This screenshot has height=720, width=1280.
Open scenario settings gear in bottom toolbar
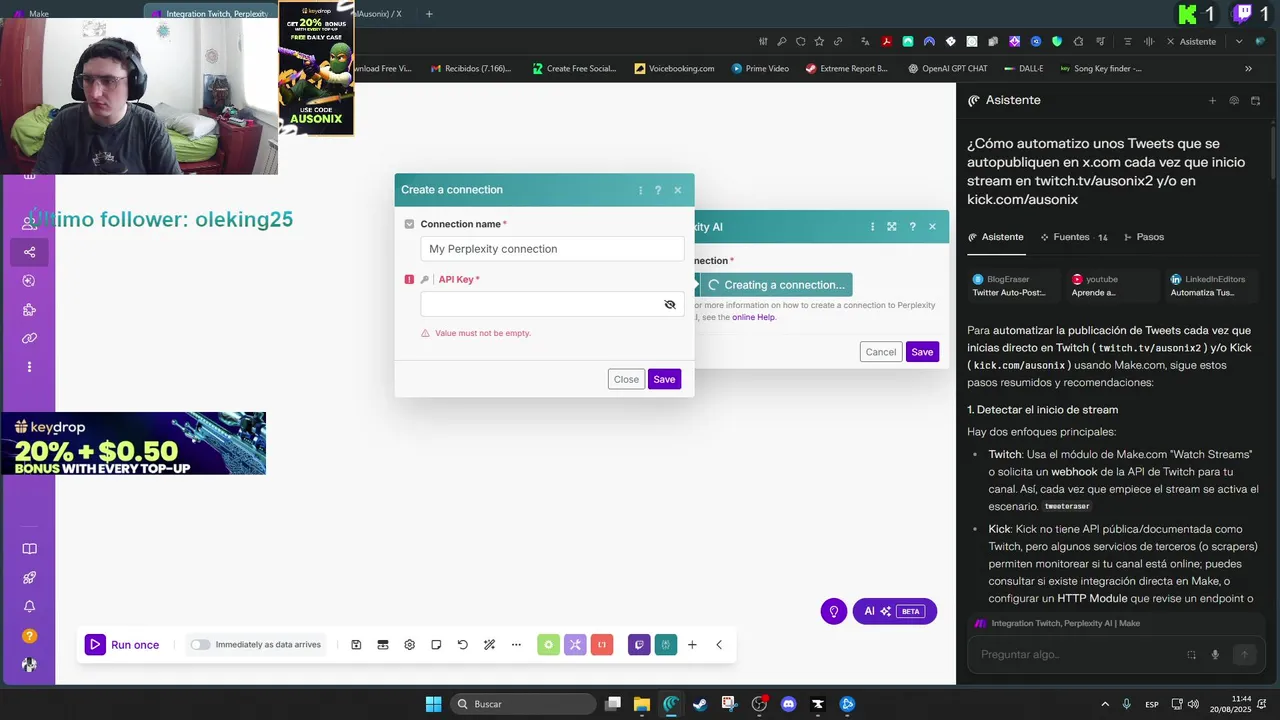point(409,645)
